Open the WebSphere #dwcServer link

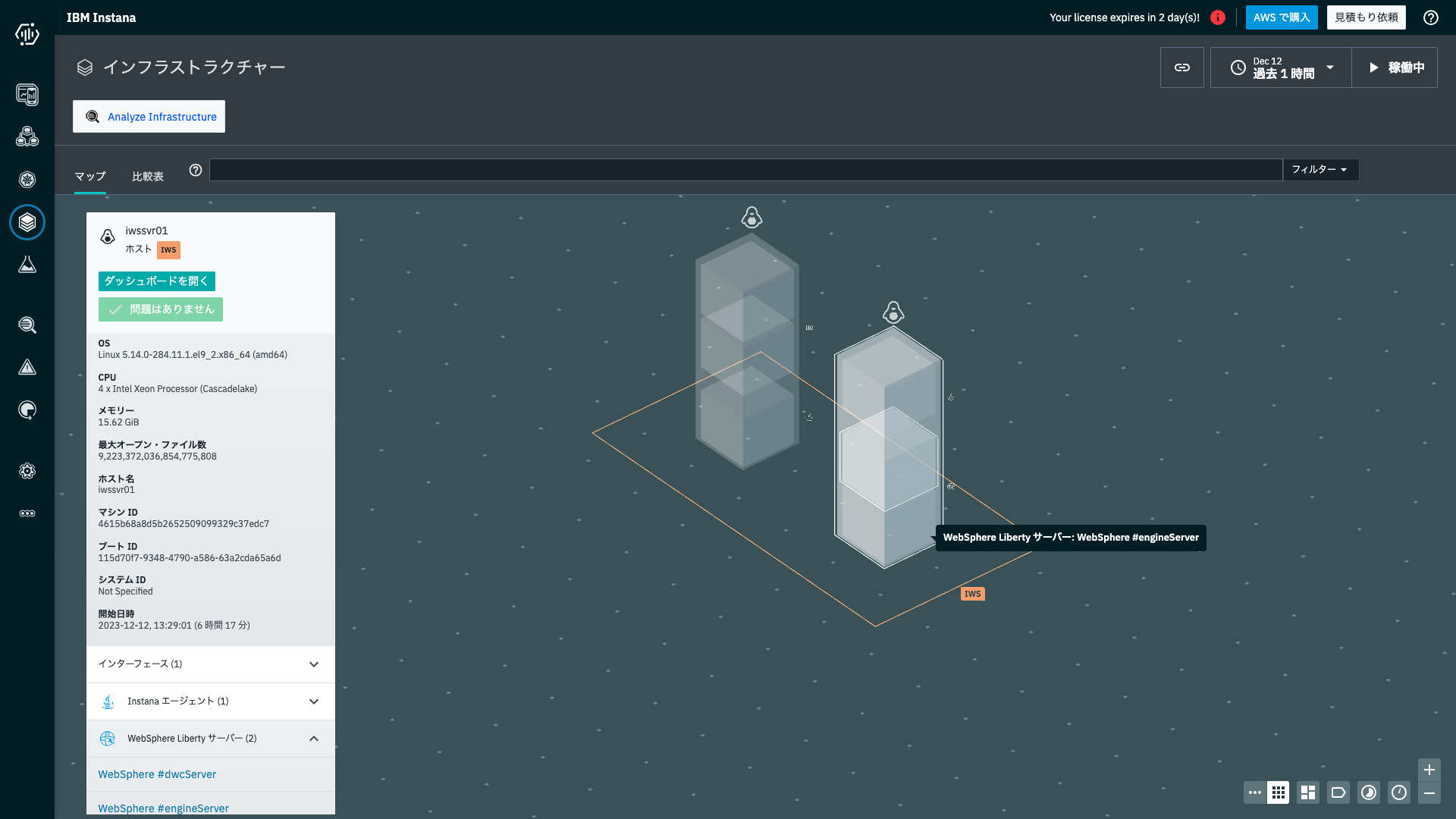[x=157, y=774]
